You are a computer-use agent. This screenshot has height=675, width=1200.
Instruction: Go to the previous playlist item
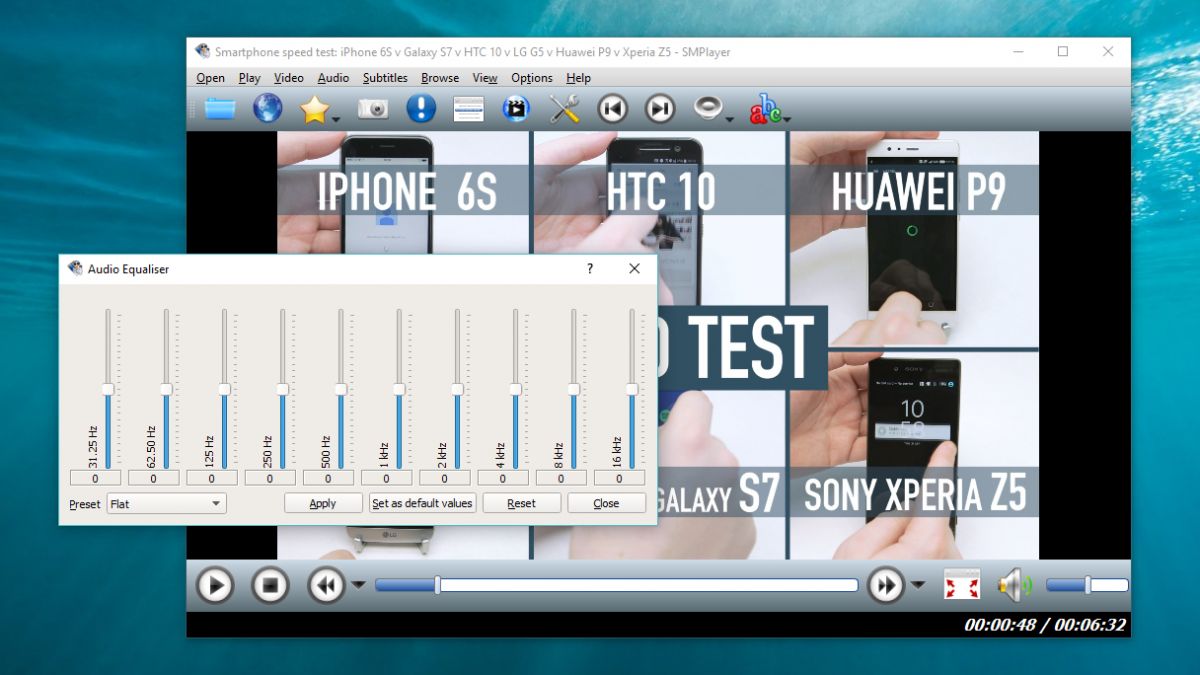pyautogui.click(x=613, y=108)
